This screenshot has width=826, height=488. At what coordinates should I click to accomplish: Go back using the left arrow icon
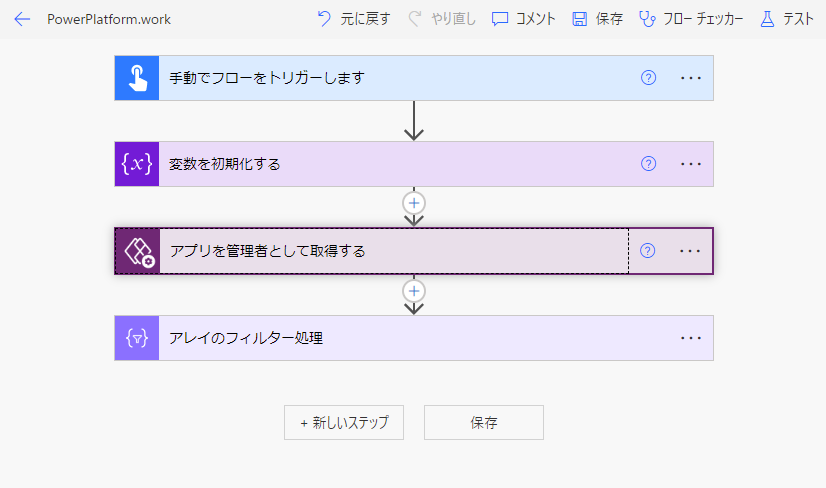point(22,19)
